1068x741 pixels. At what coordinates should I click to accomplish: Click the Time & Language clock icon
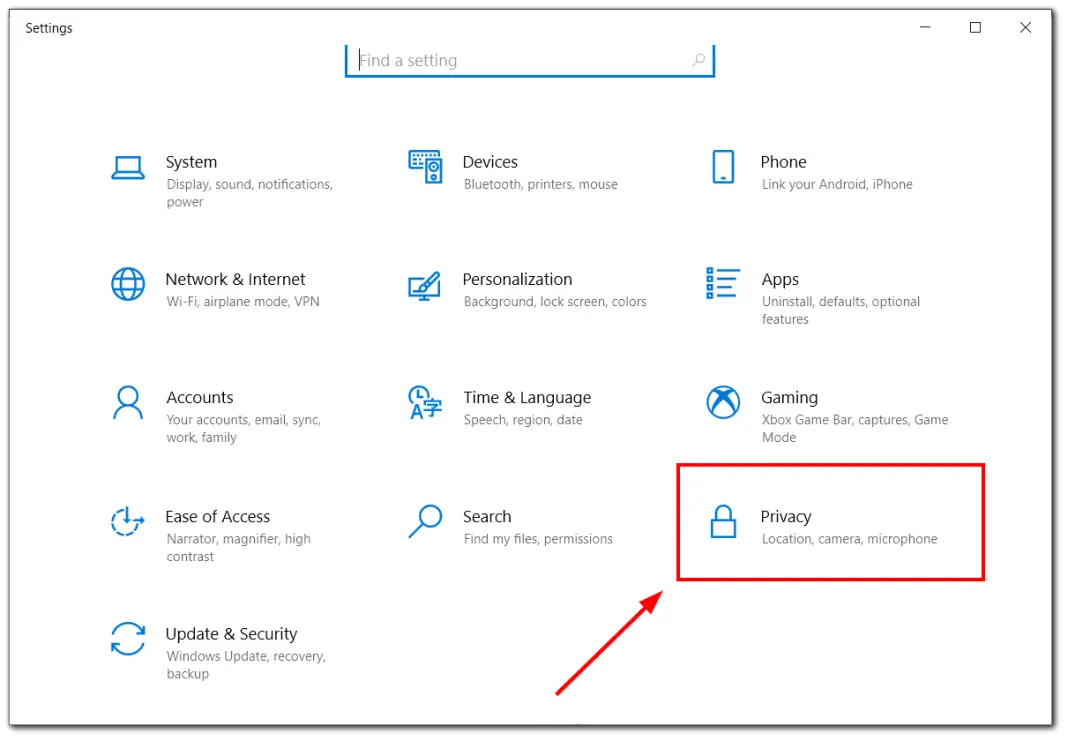(x=425, y=402)
